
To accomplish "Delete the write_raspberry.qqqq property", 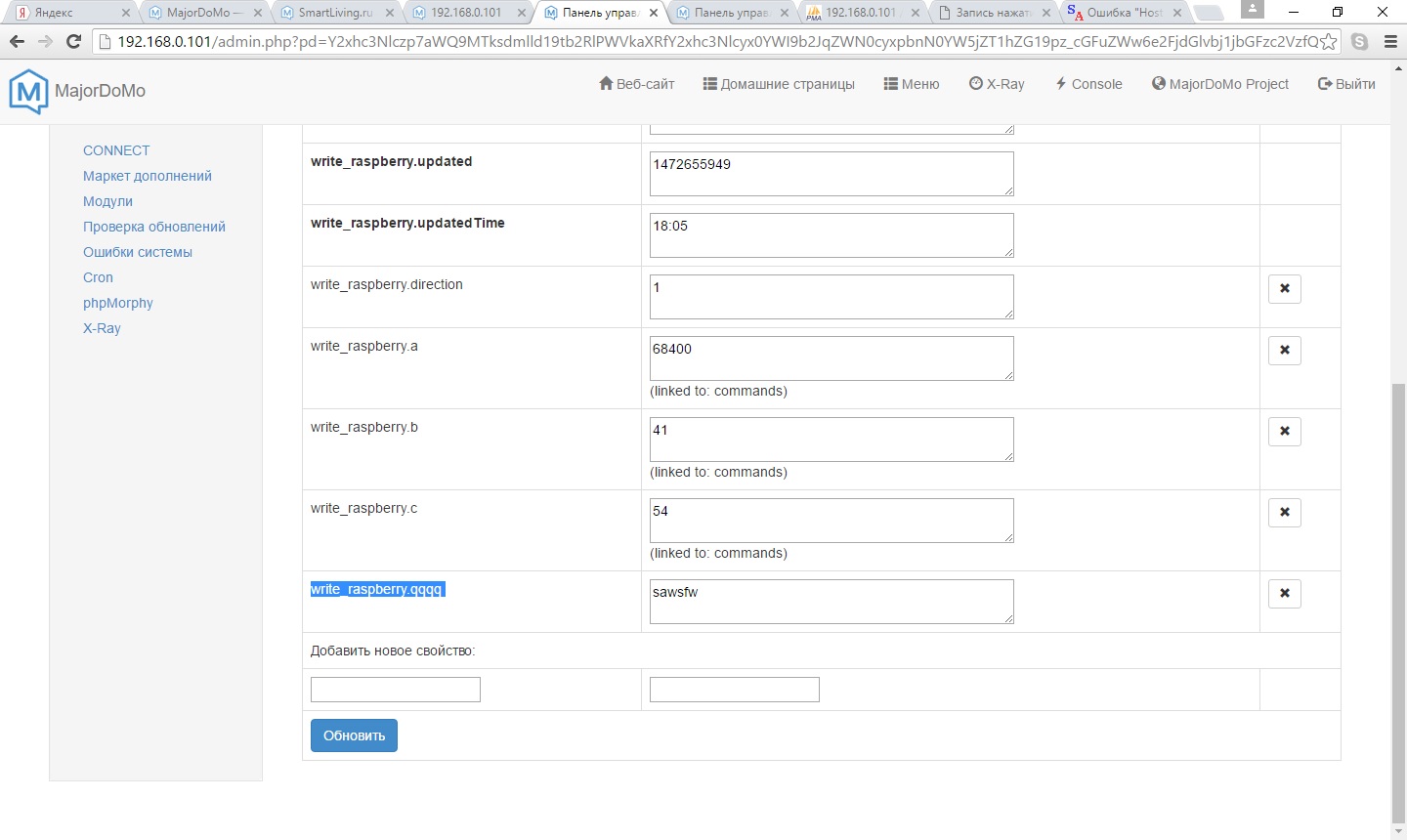I will pos(1285,593).
